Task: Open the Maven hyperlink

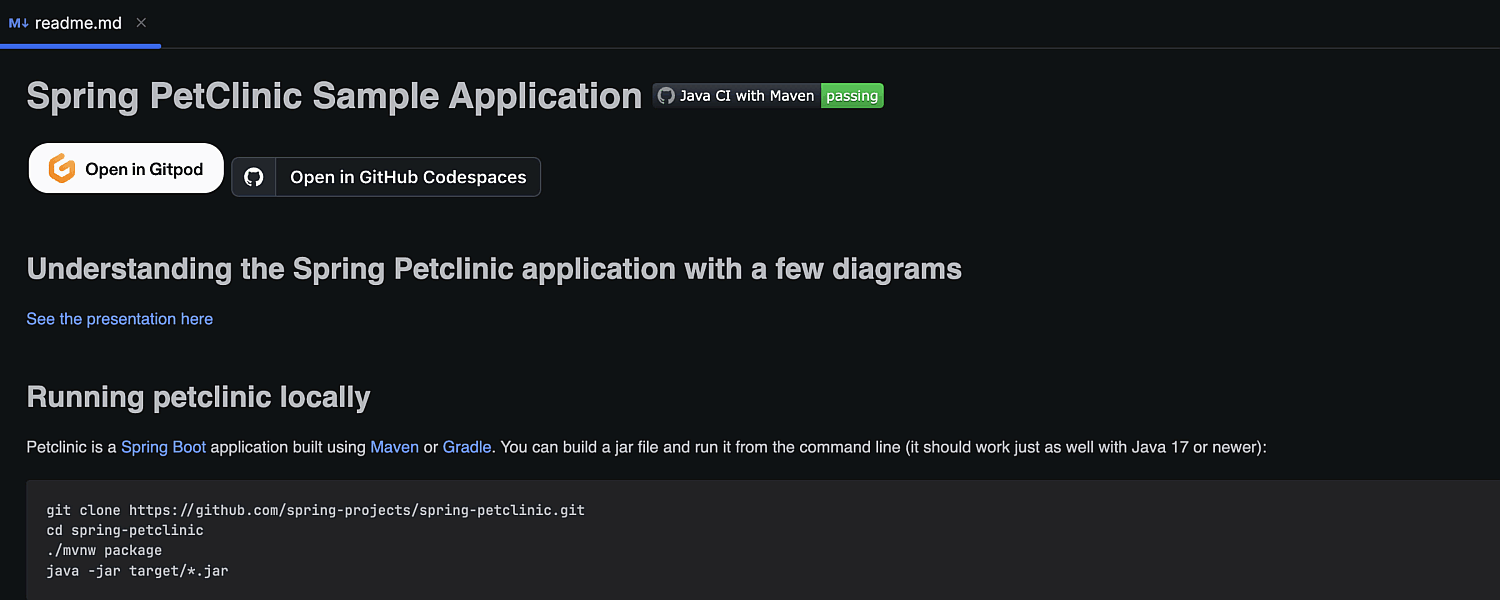Action: click(394, 447)
